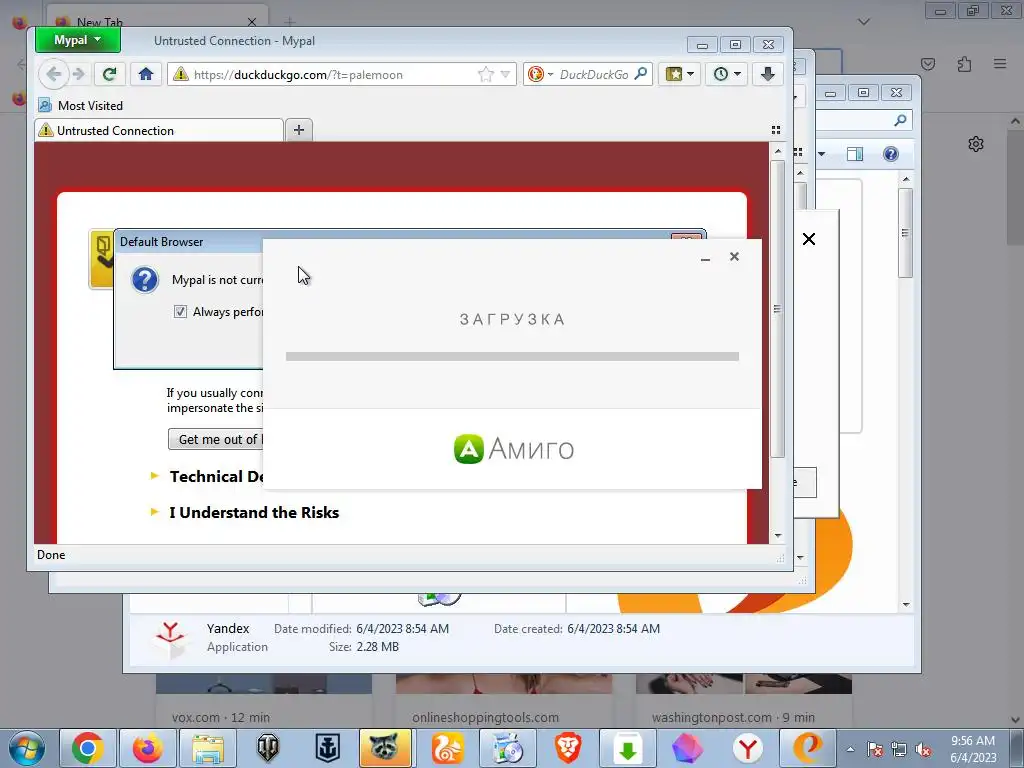Open the onlineshoppingtools.com link
Screen dimensions: 1024x768
coord(485,717)
